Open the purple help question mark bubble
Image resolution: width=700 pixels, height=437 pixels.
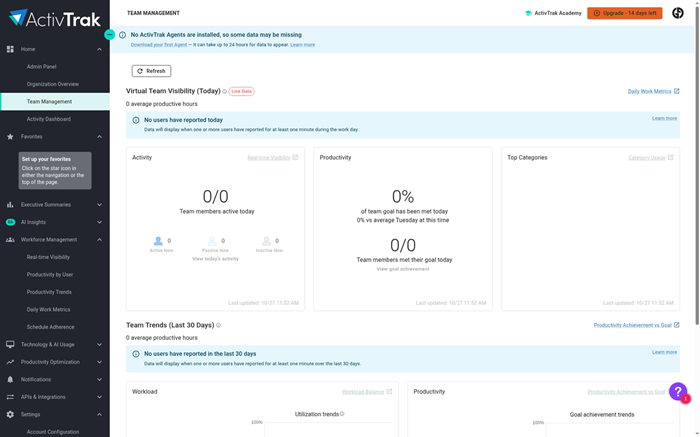(x=678, y=391)
